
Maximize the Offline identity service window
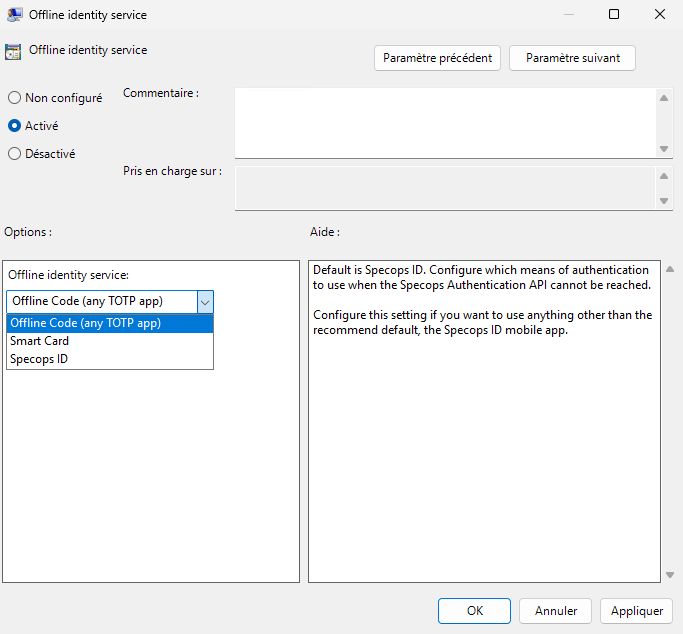pos(614,15)
